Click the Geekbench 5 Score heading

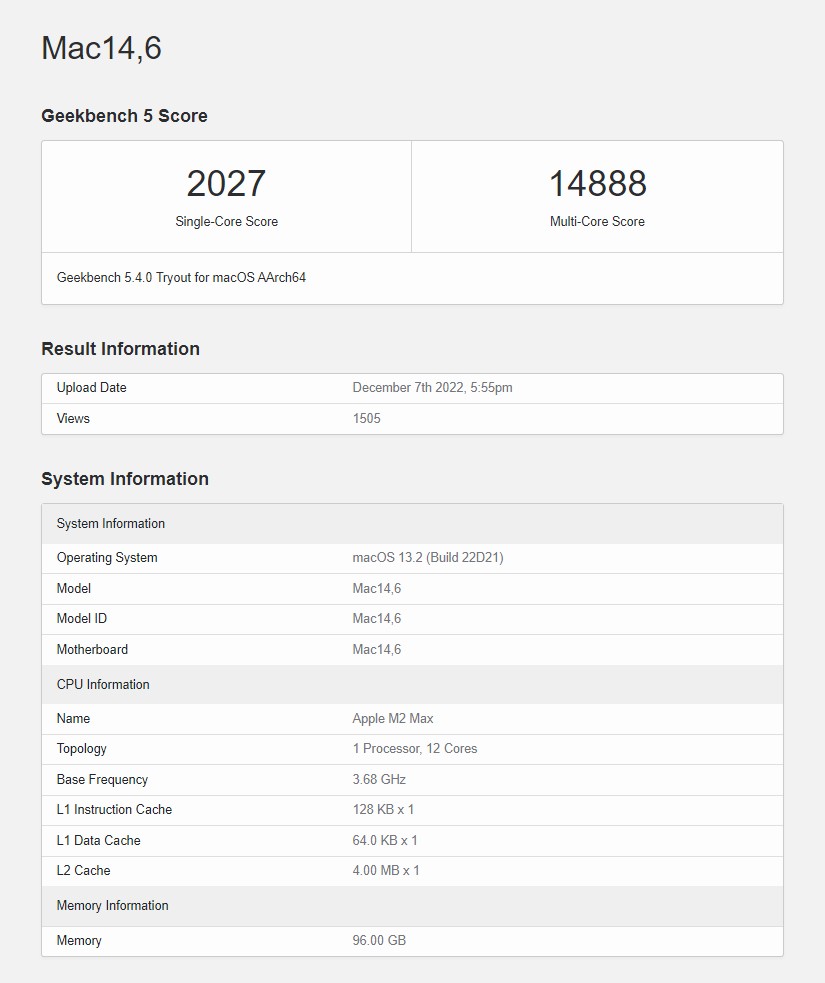pyautogui.click(x=124, y=116)
